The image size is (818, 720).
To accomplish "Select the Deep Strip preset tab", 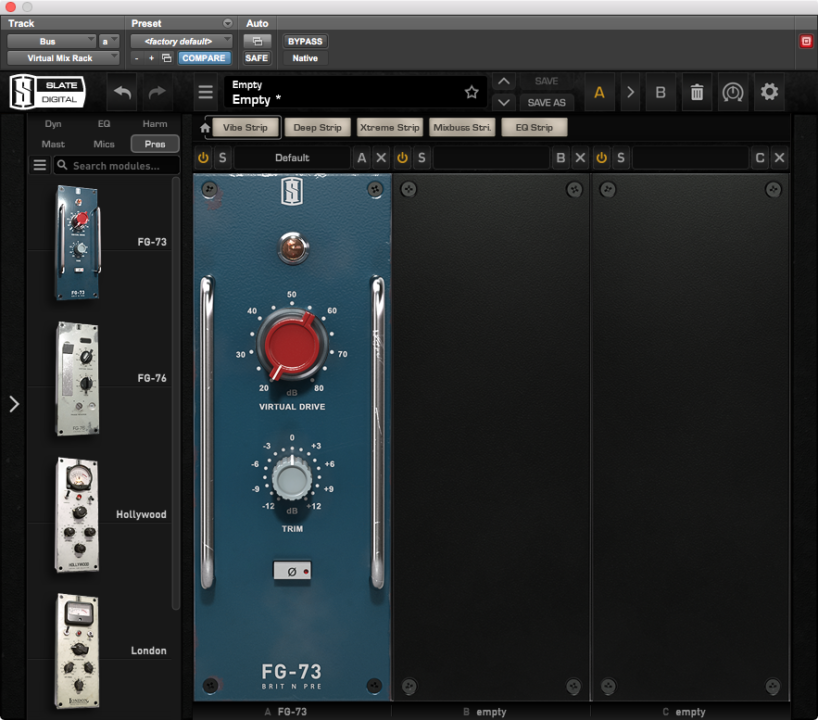I will tap(318, 128).
